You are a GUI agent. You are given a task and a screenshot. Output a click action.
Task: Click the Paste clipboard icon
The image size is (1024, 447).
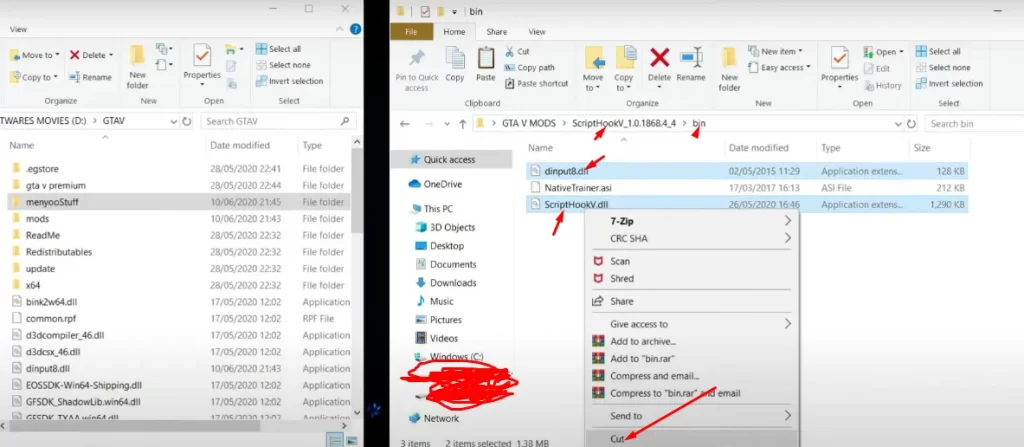coord(486,63)
